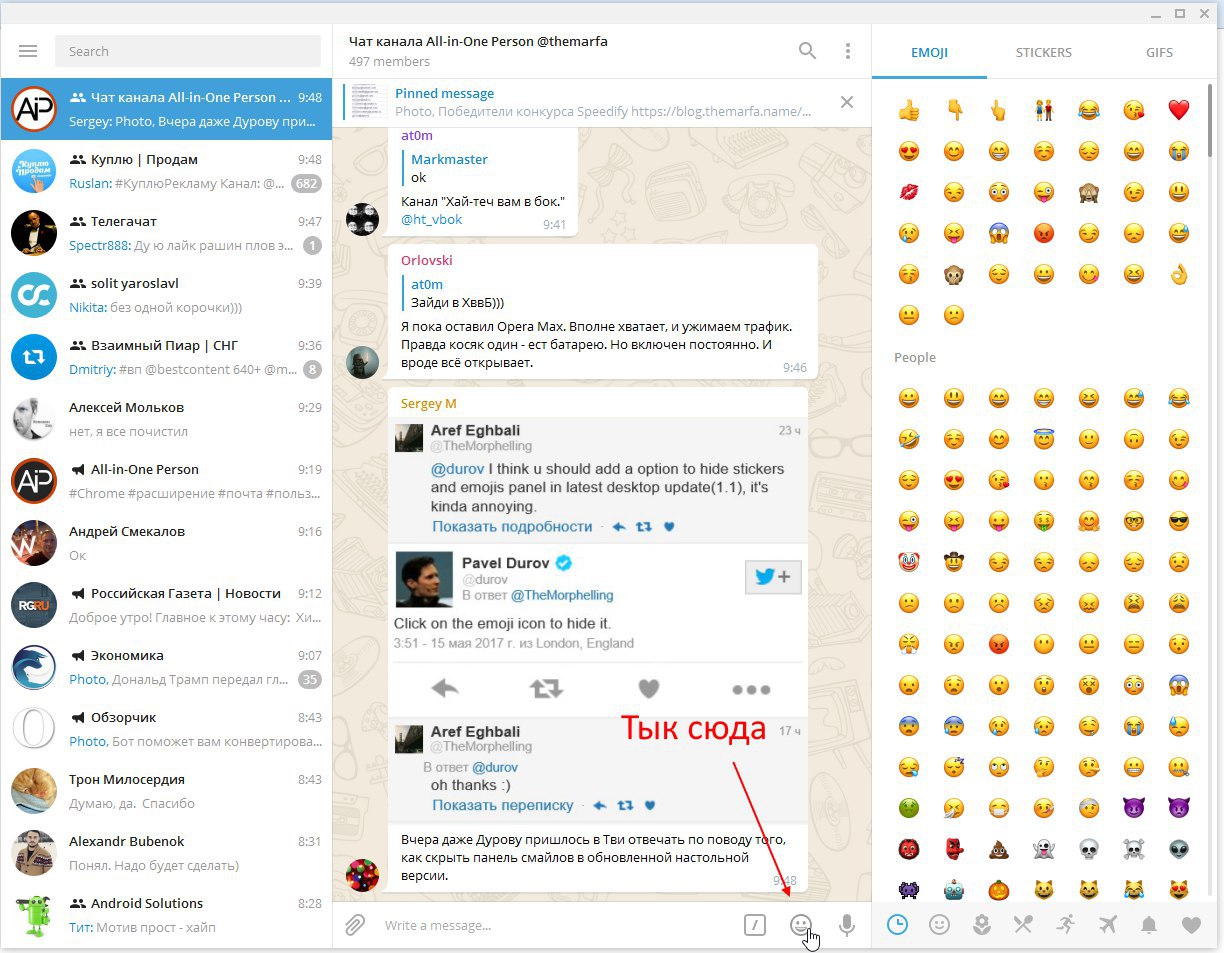Open the Обзорчик channel
This screenshot has height=953, width=1224.
point(166,729)
